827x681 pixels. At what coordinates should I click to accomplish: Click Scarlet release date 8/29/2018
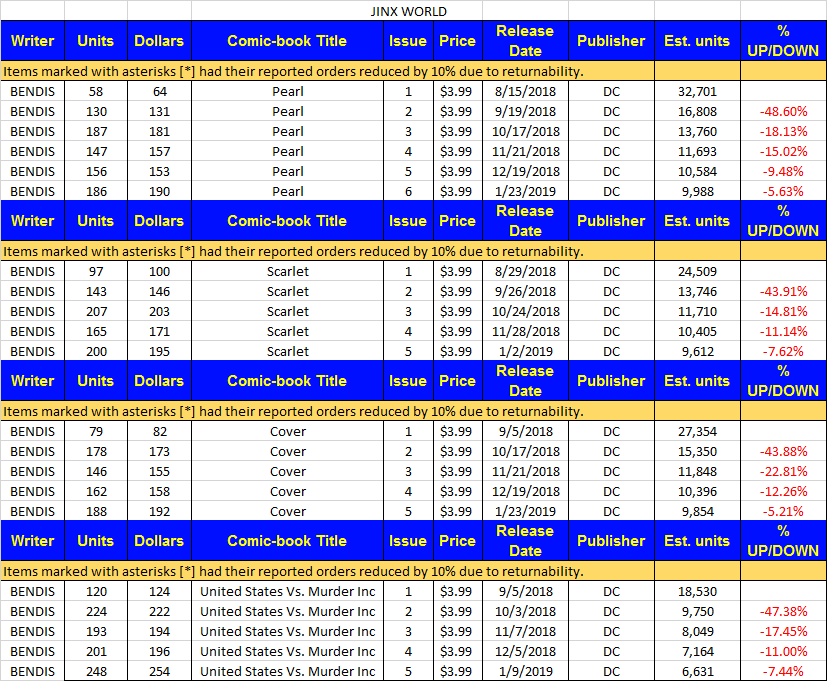click(525, 271)
